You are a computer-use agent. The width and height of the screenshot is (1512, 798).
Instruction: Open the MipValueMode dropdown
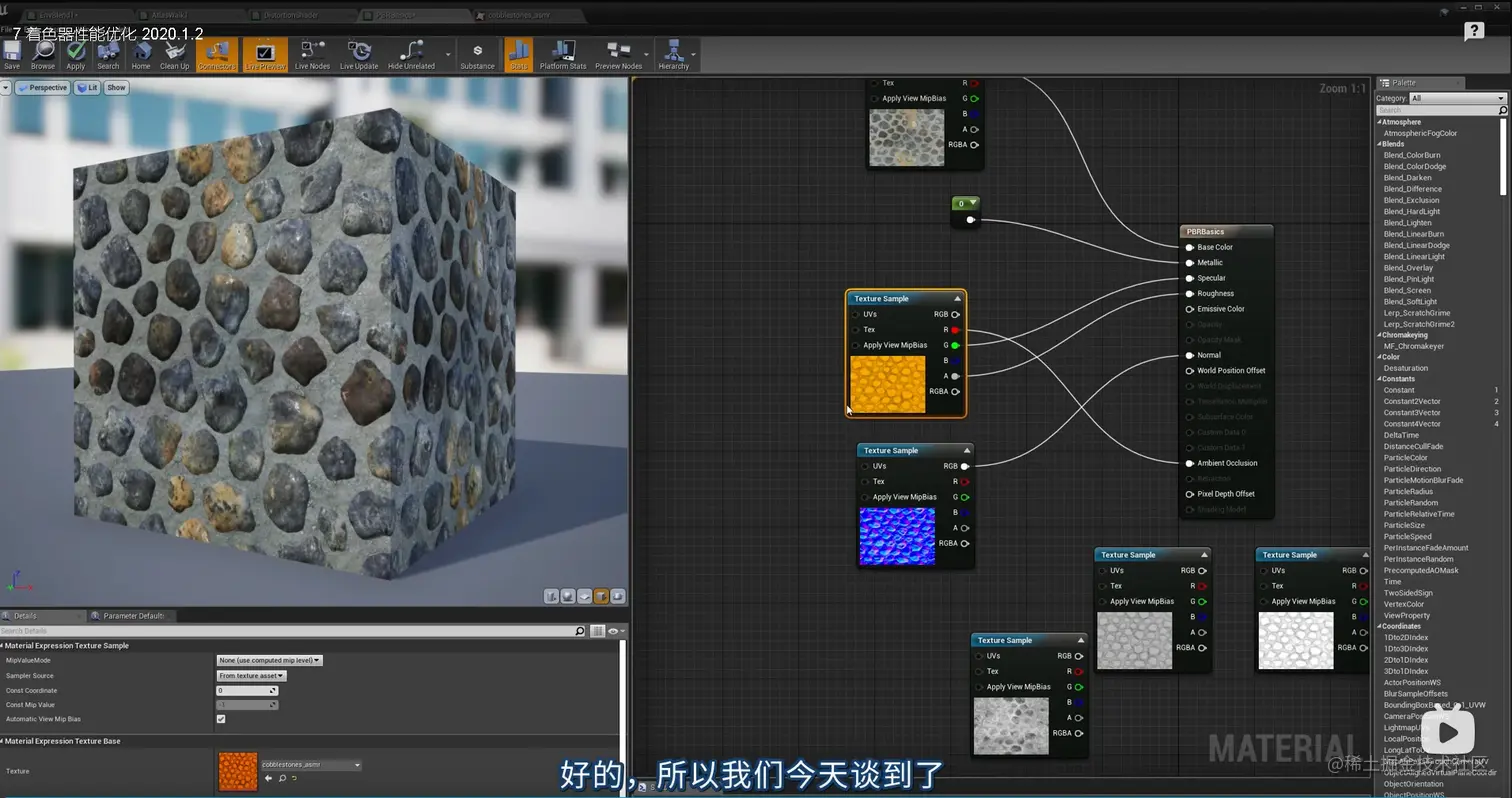pyautogui.click(x=269, y=660)
